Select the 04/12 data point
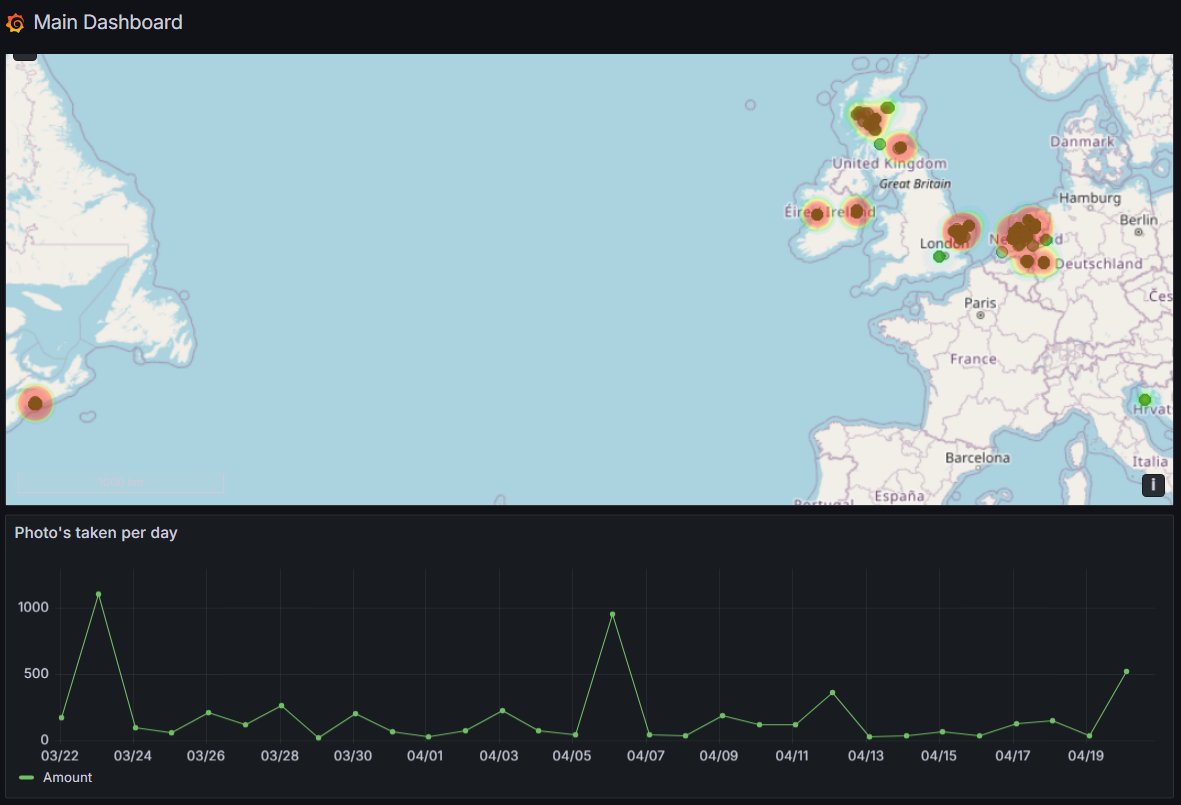This screenshot has width=1181, height=805. (x=832, y=693)
